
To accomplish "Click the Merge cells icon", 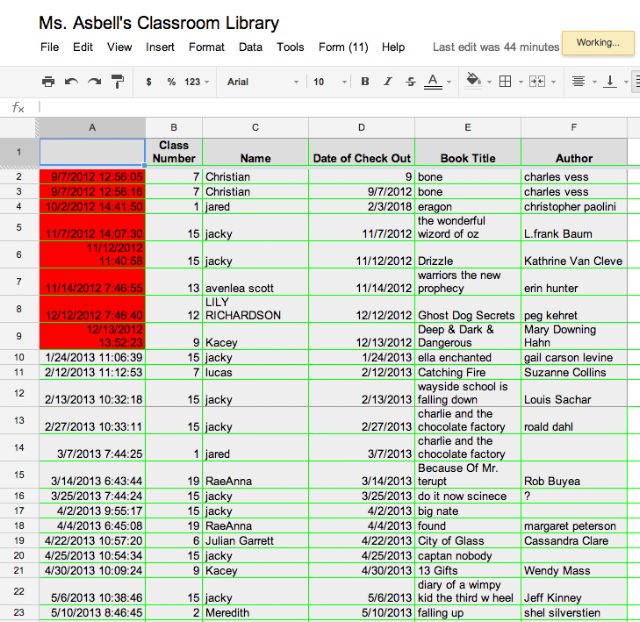I will pyautogui.click(x=537, y=82).
